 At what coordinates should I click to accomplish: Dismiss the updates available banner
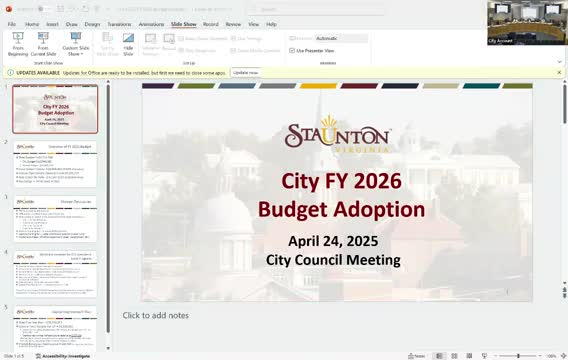point(559,72)
